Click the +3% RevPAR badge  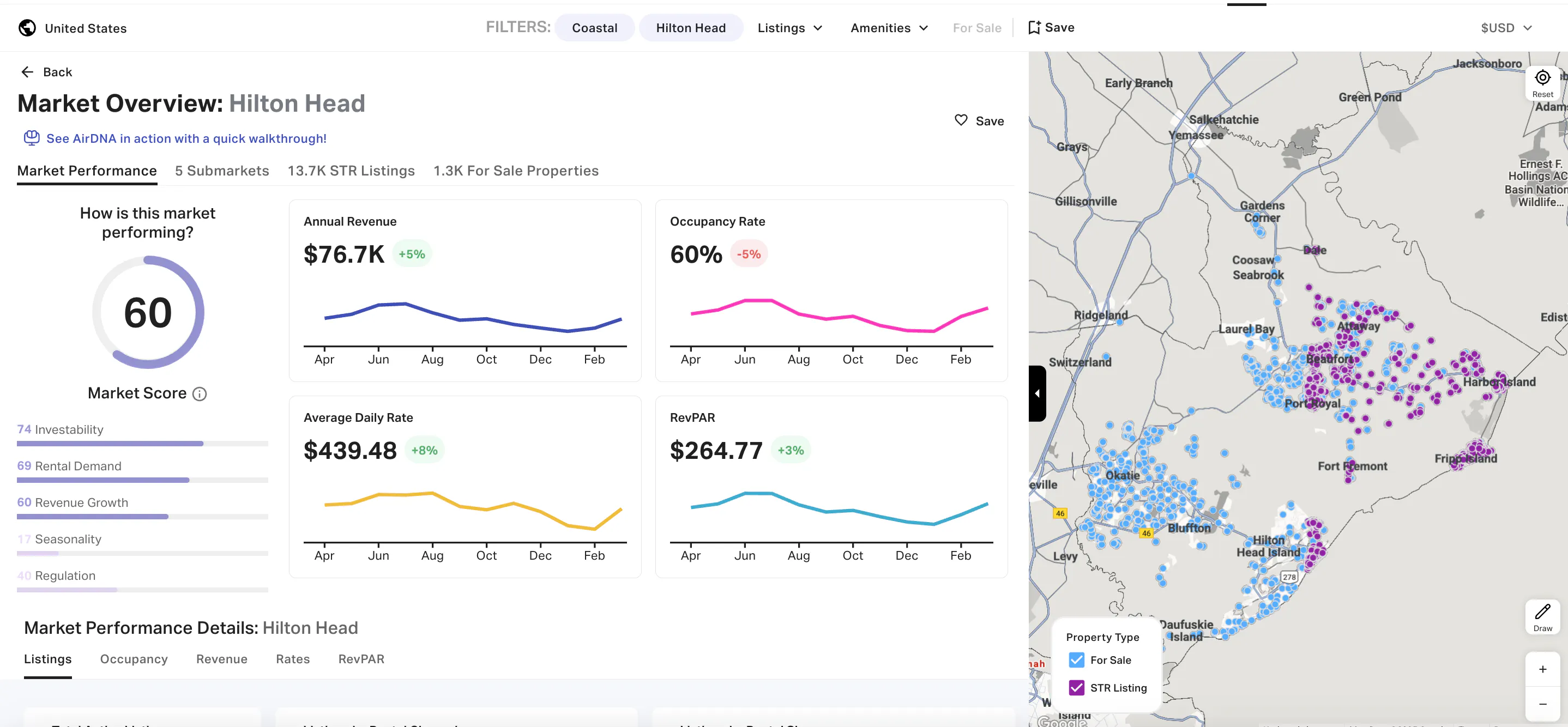[791, 451]
